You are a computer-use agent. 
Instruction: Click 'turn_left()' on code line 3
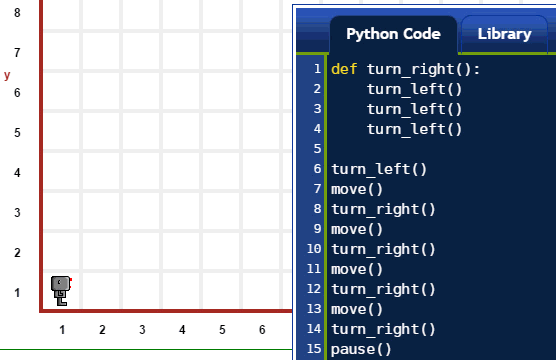pyautogui.click(x=414, y=109)
